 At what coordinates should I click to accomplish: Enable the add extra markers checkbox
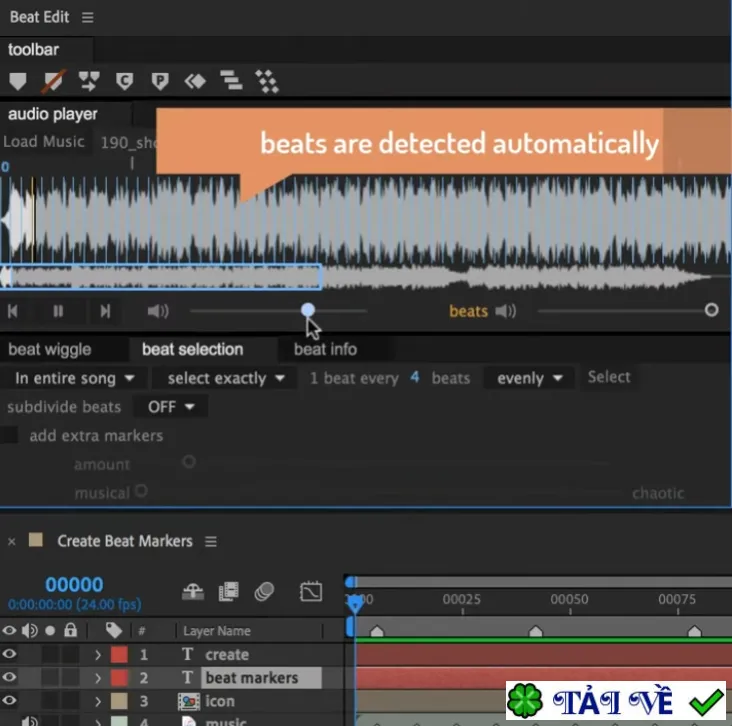click(x=9, y=435)
